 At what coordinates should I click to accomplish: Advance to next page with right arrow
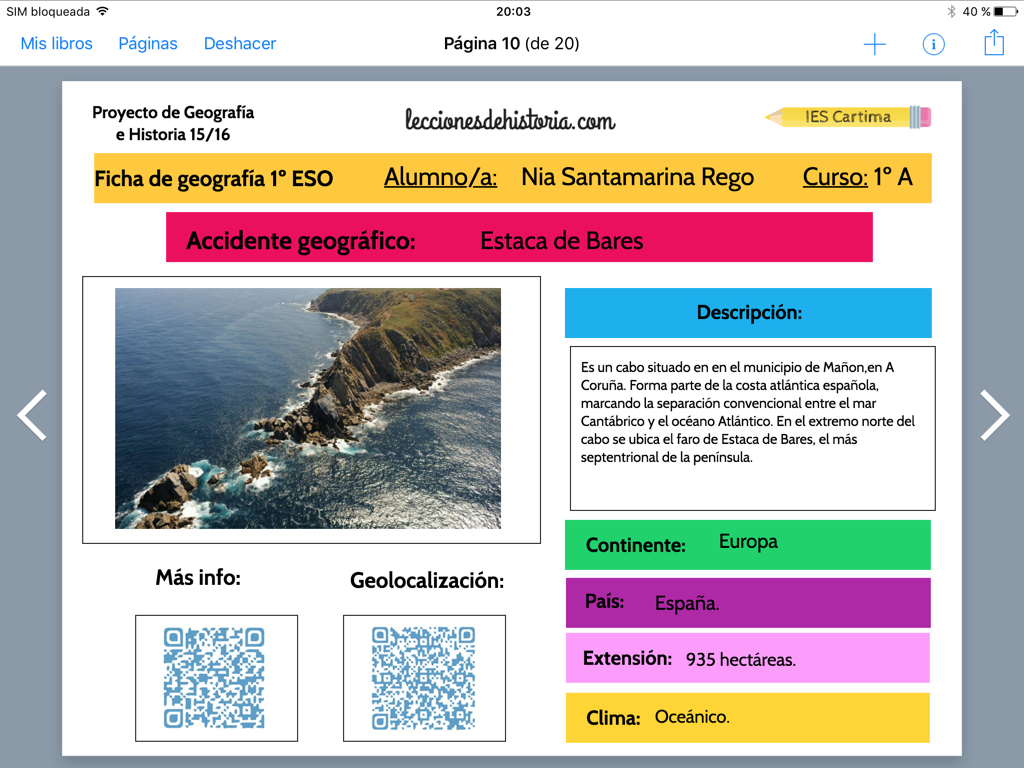tap(993, 415)
